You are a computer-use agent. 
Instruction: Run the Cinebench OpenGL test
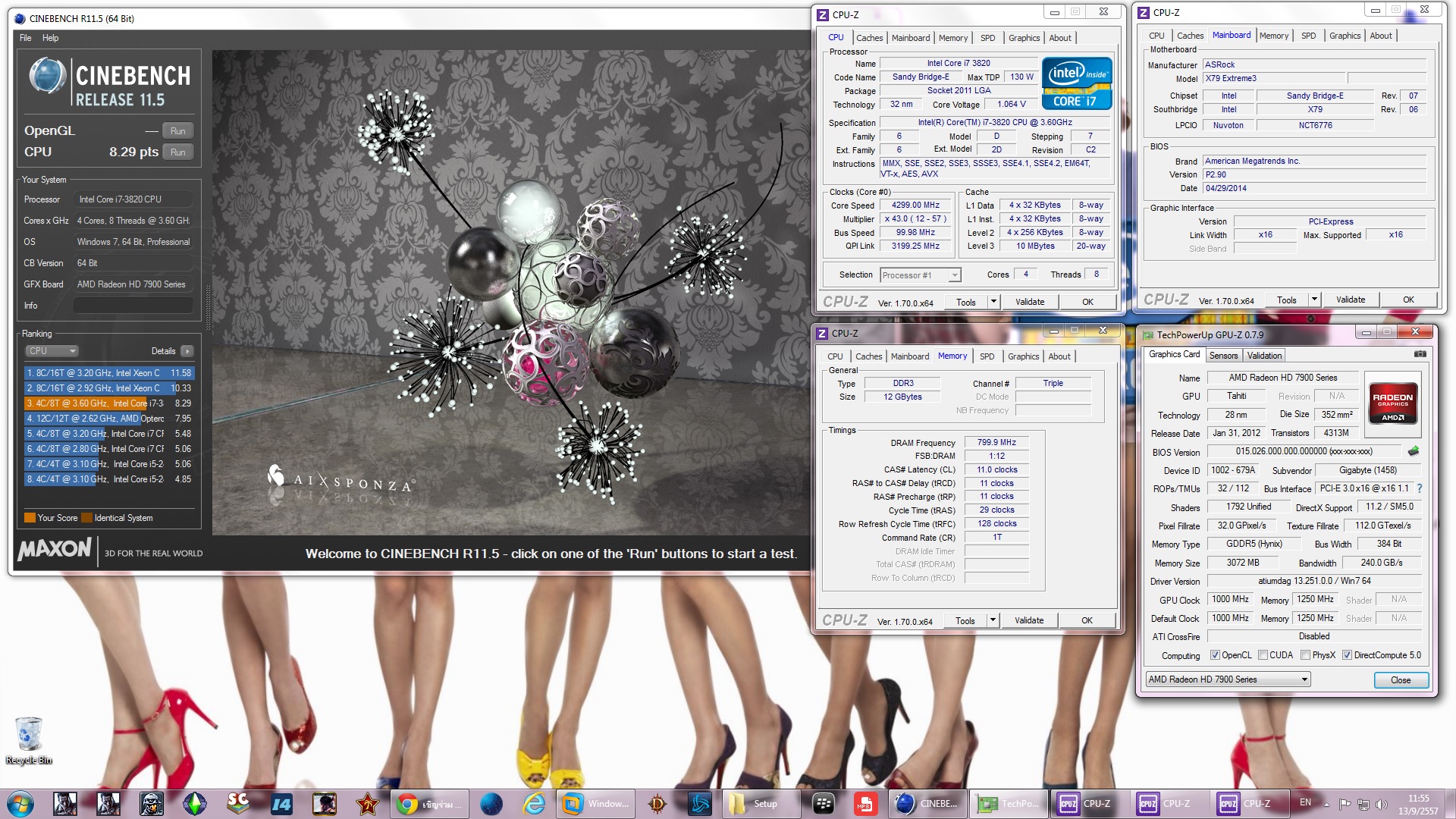[177, 130]
